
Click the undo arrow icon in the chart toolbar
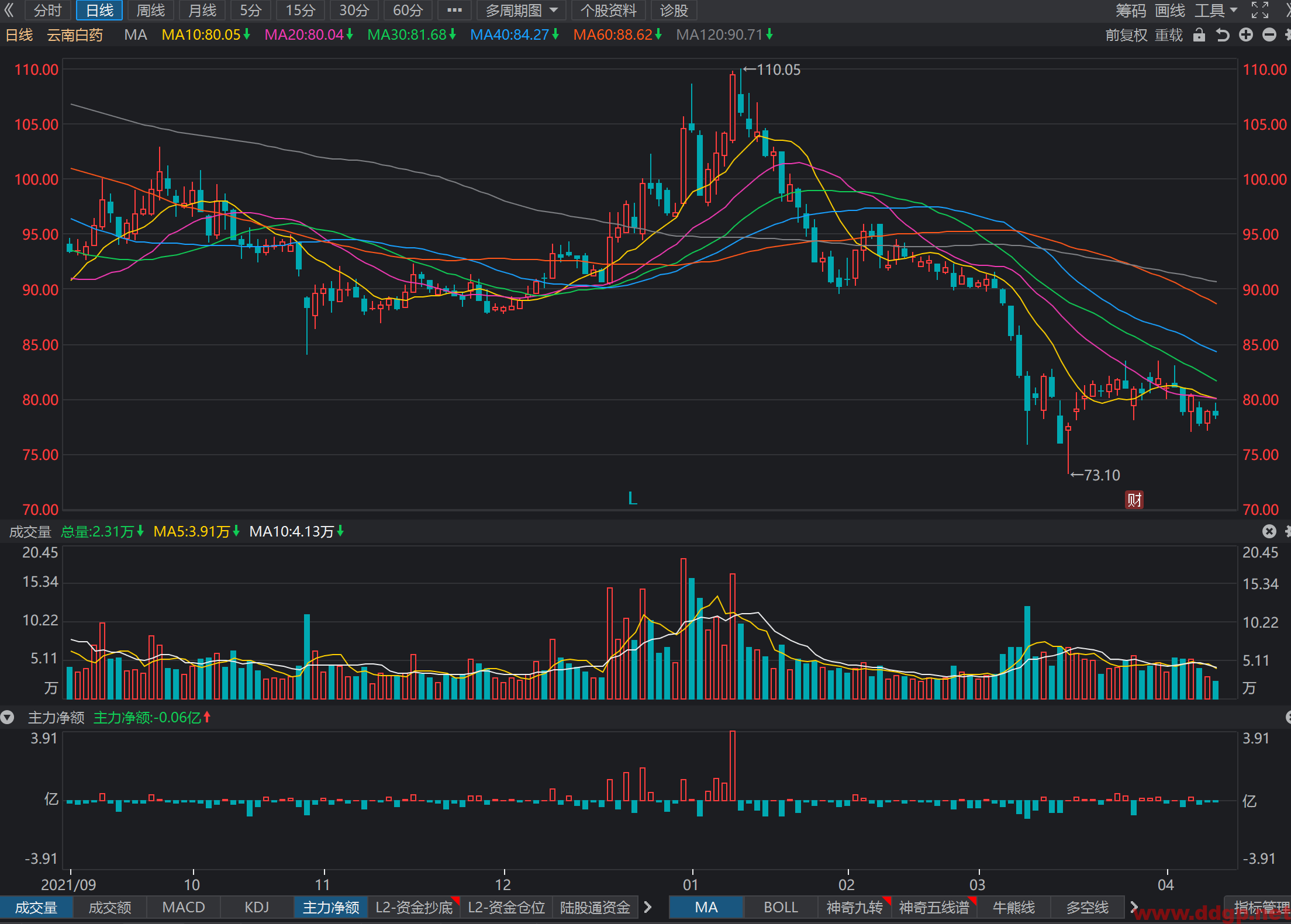[1223, 35]
